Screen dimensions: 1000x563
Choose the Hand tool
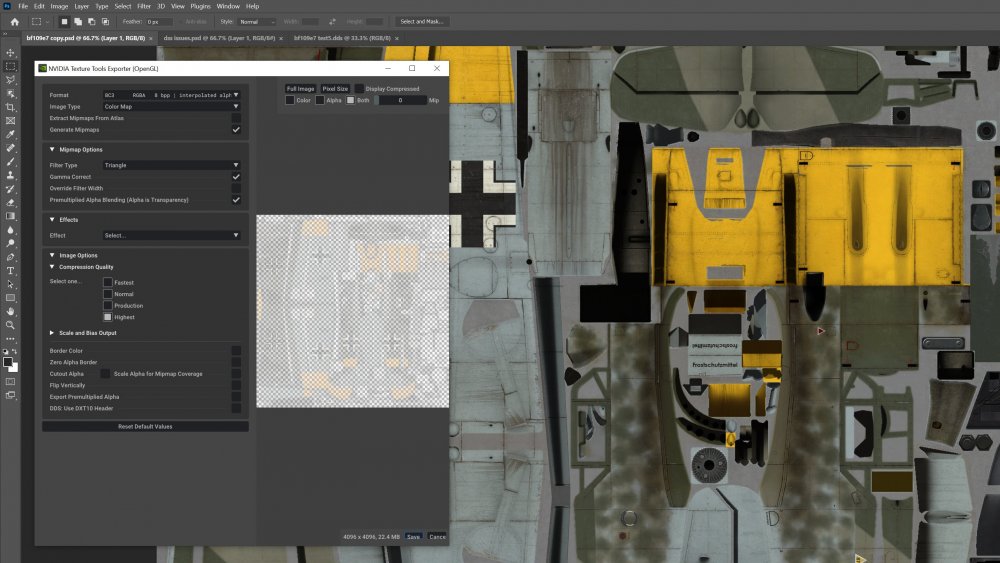pos(11,311)
